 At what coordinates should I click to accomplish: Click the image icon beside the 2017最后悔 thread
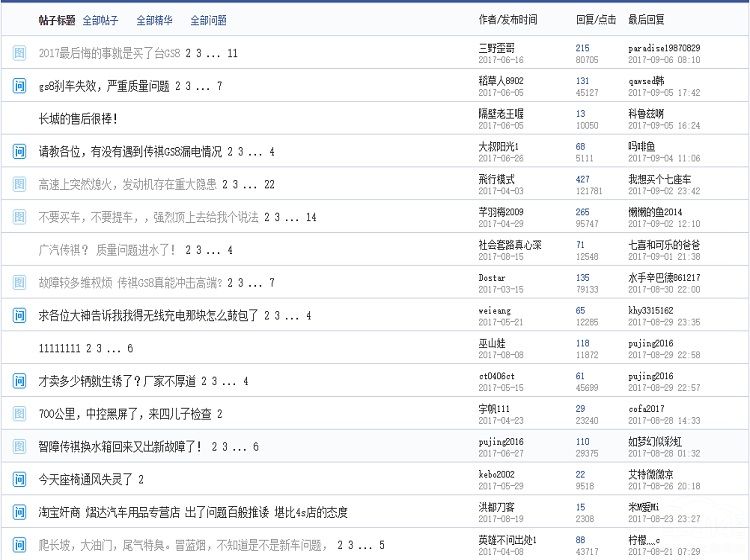[x=19, y=53]
